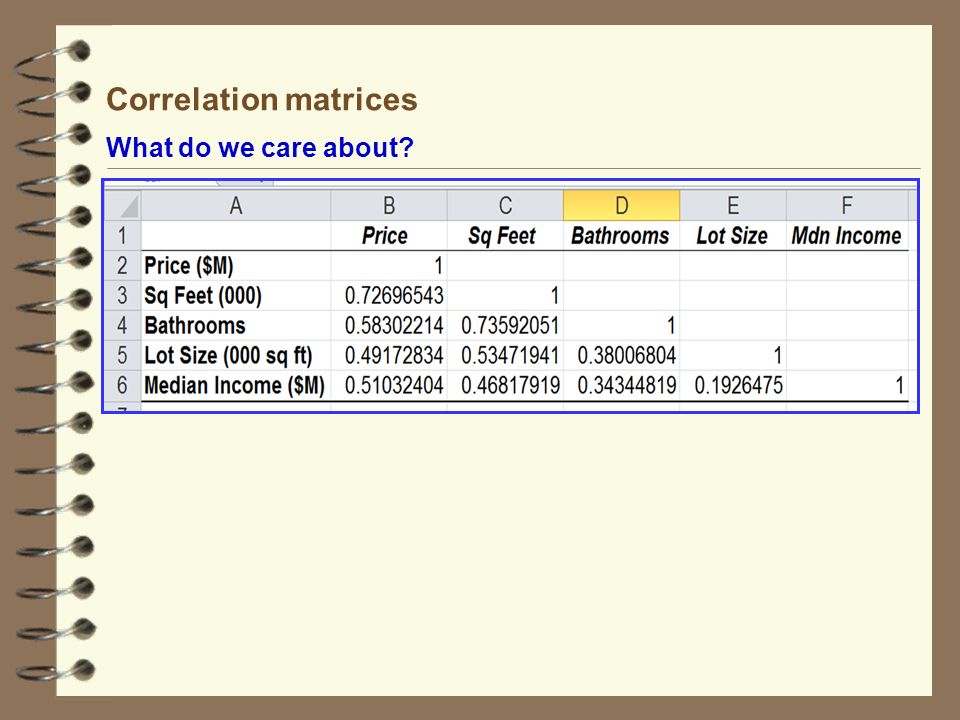960x720 pixels.
Task: Click the select-all corner triangle of the spreadsheet
Action: click(x=122, y=205)
